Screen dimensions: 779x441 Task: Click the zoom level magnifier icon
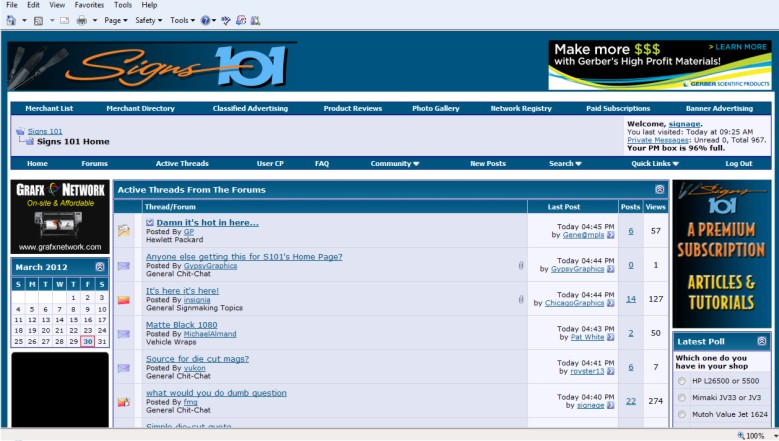[x=741, y=436]
